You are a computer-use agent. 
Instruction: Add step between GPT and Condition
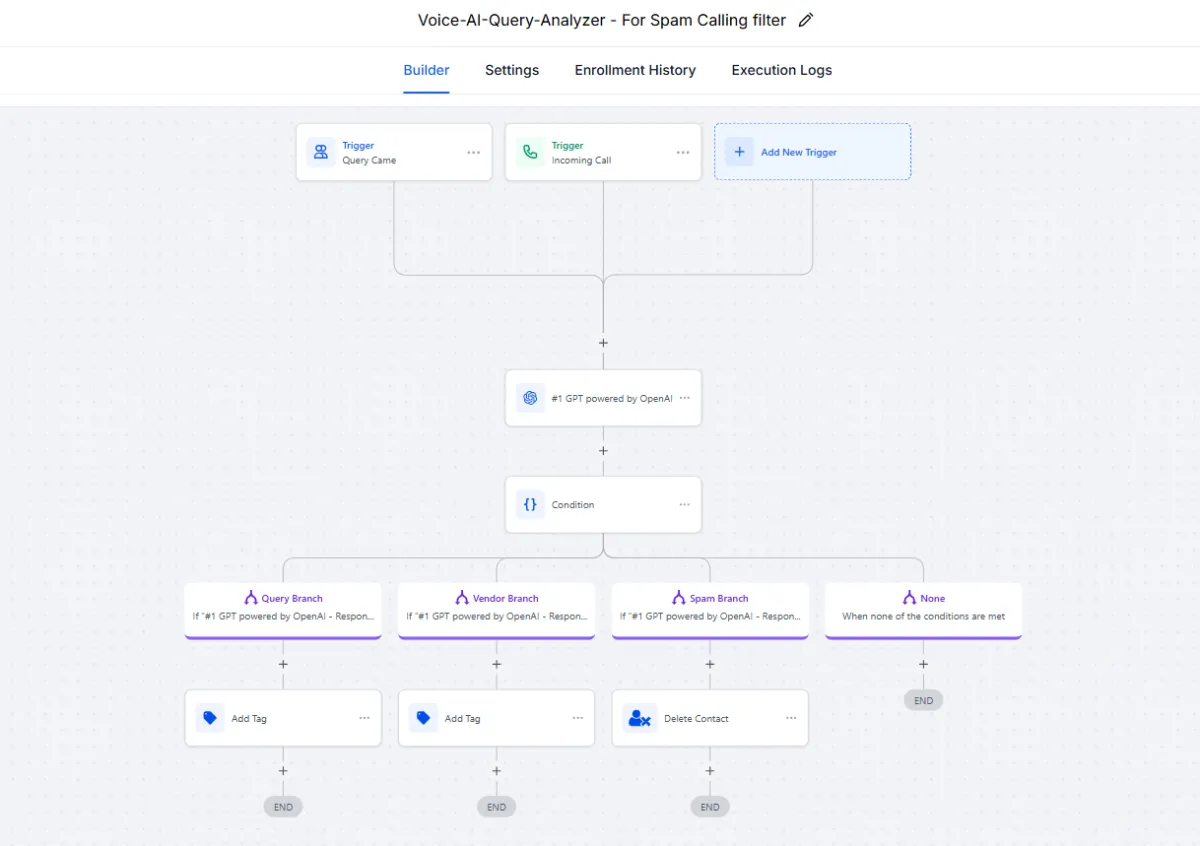pyautogui.click(x=603, y=451)
